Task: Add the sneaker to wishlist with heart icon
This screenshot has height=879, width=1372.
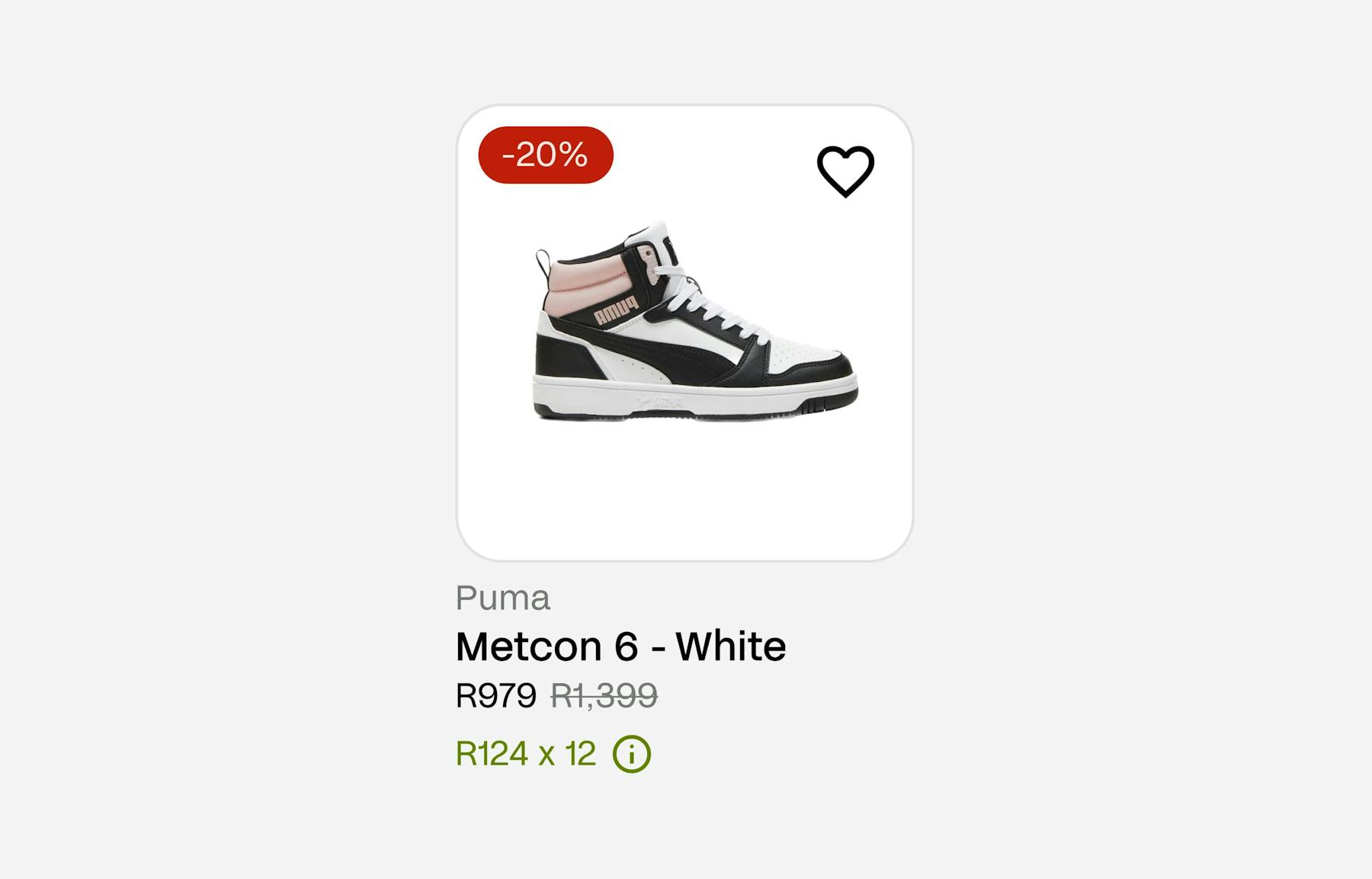Action: coord(845,171)
